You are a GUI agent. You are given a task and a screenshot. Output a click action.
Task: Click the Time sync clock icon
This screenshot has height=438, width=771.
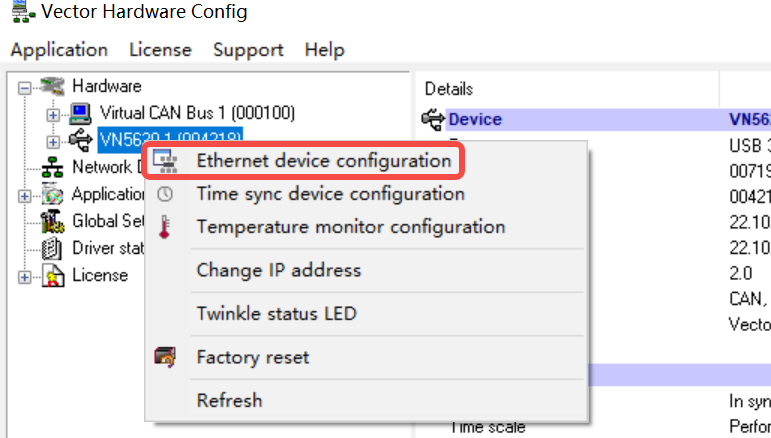[x=166, y=194]
